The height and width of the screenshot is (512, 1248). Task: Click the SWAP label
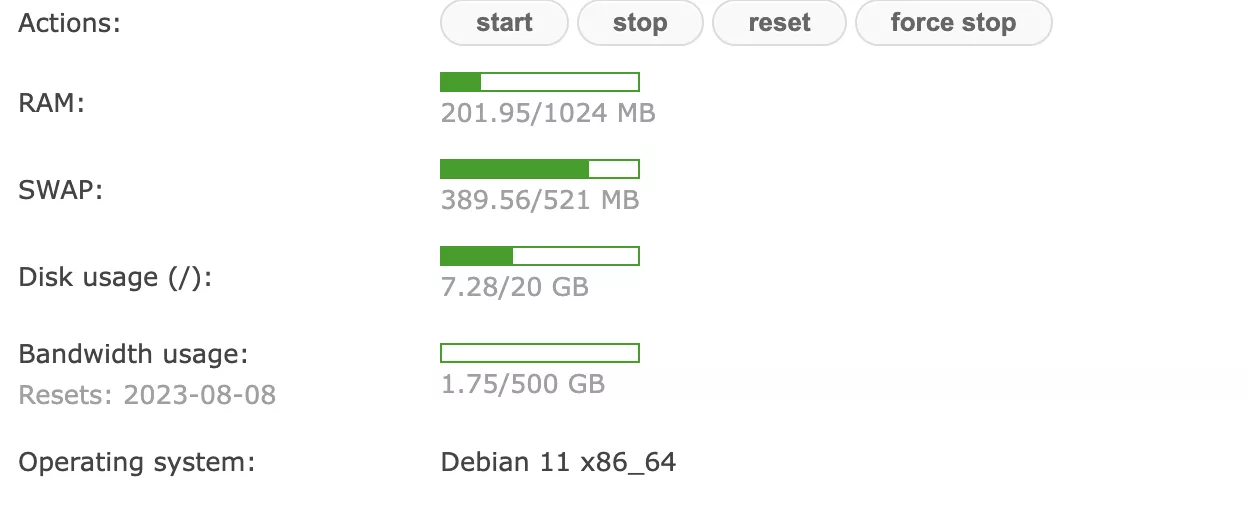tap(61, 190)
